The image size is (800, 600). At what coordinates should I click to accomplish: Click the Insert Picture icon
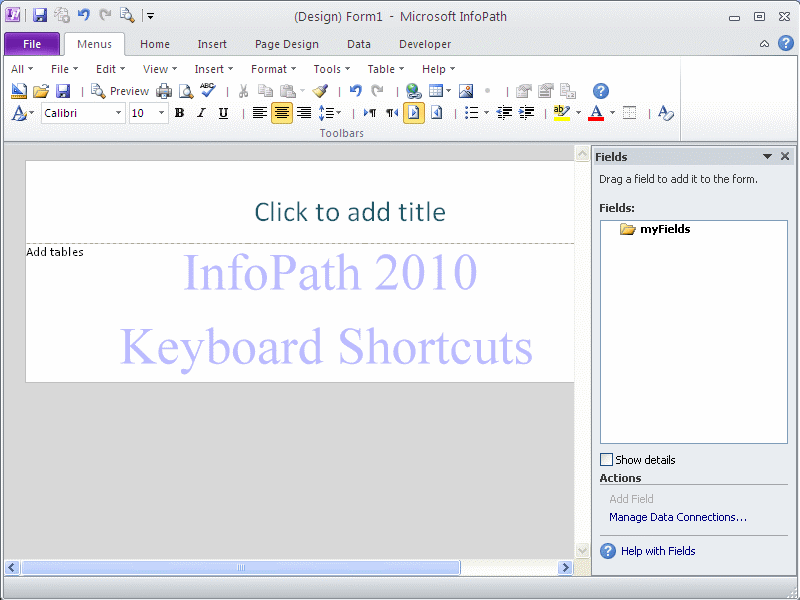click(465, 91)
